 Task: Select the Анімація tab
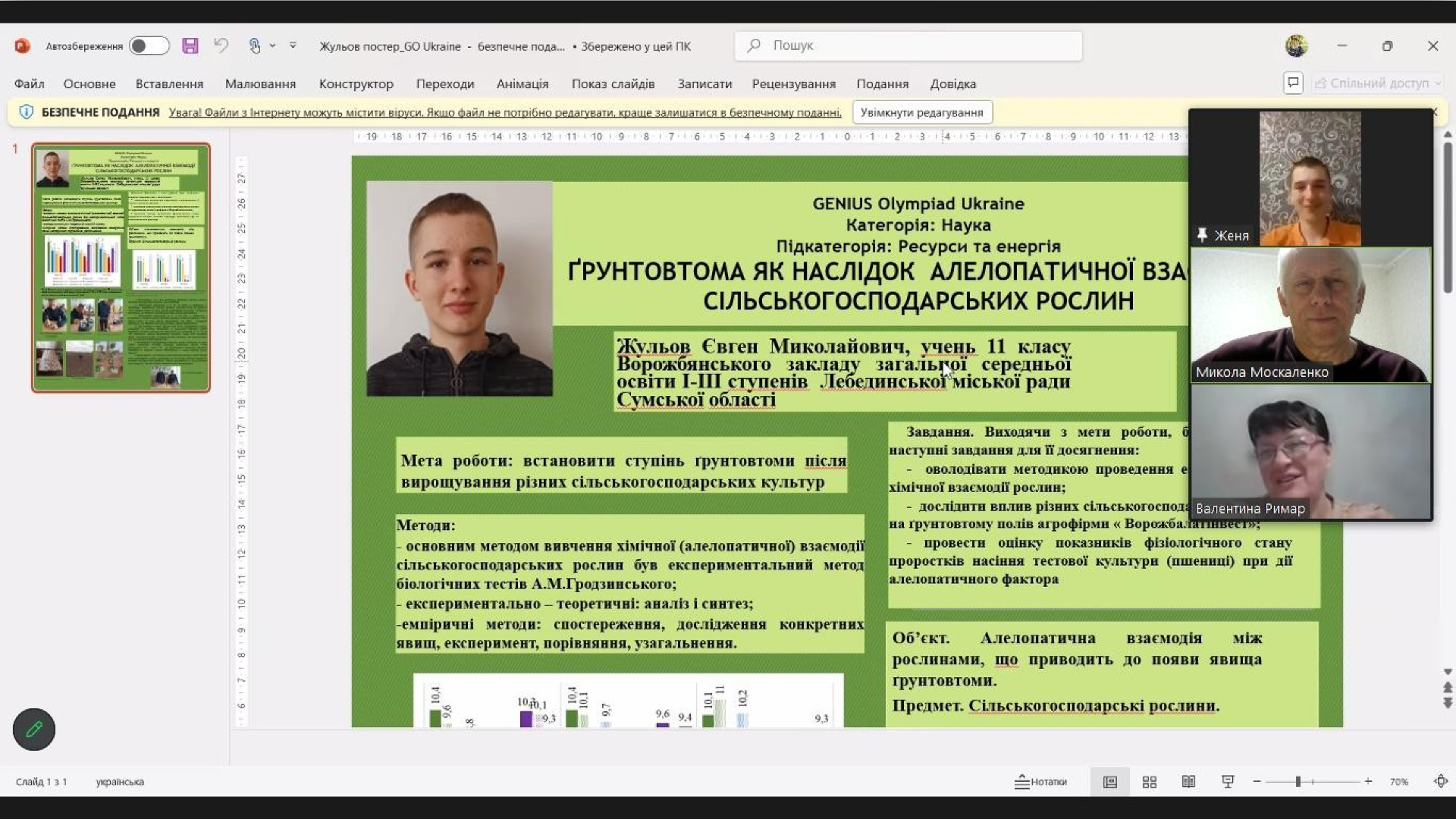tap(522, 83)
